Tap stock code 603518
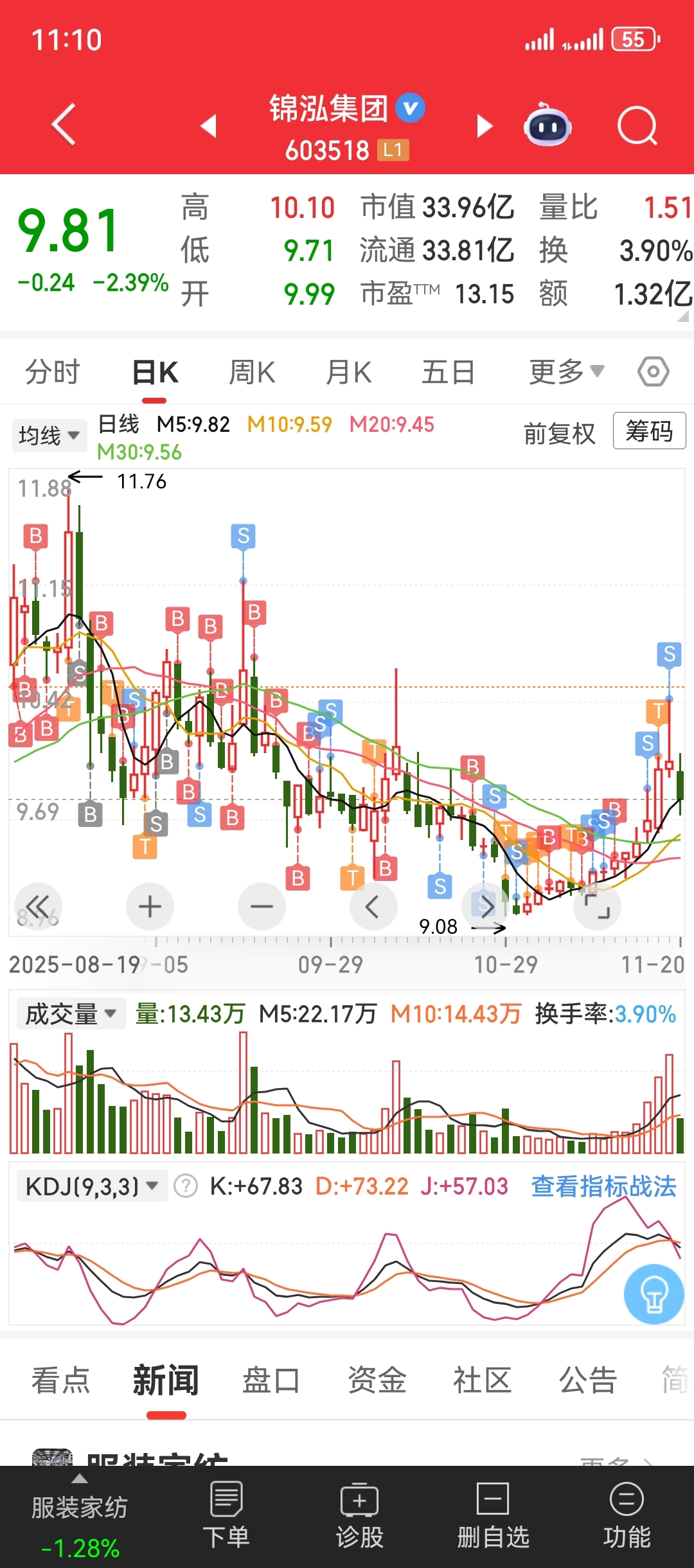The image size is (694, 1568). (327, 151)
